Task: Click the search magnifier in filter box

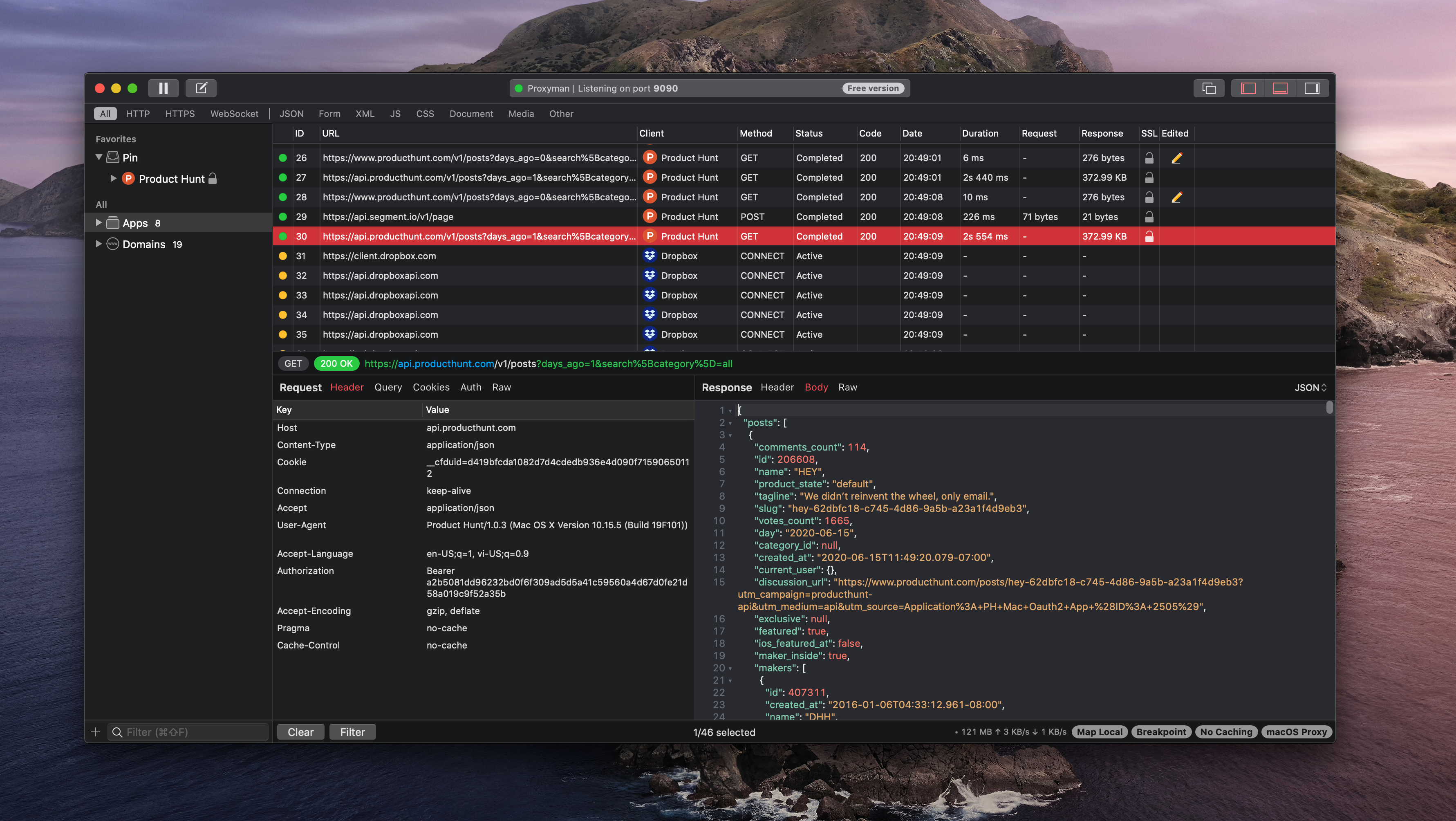Action: 117,732
